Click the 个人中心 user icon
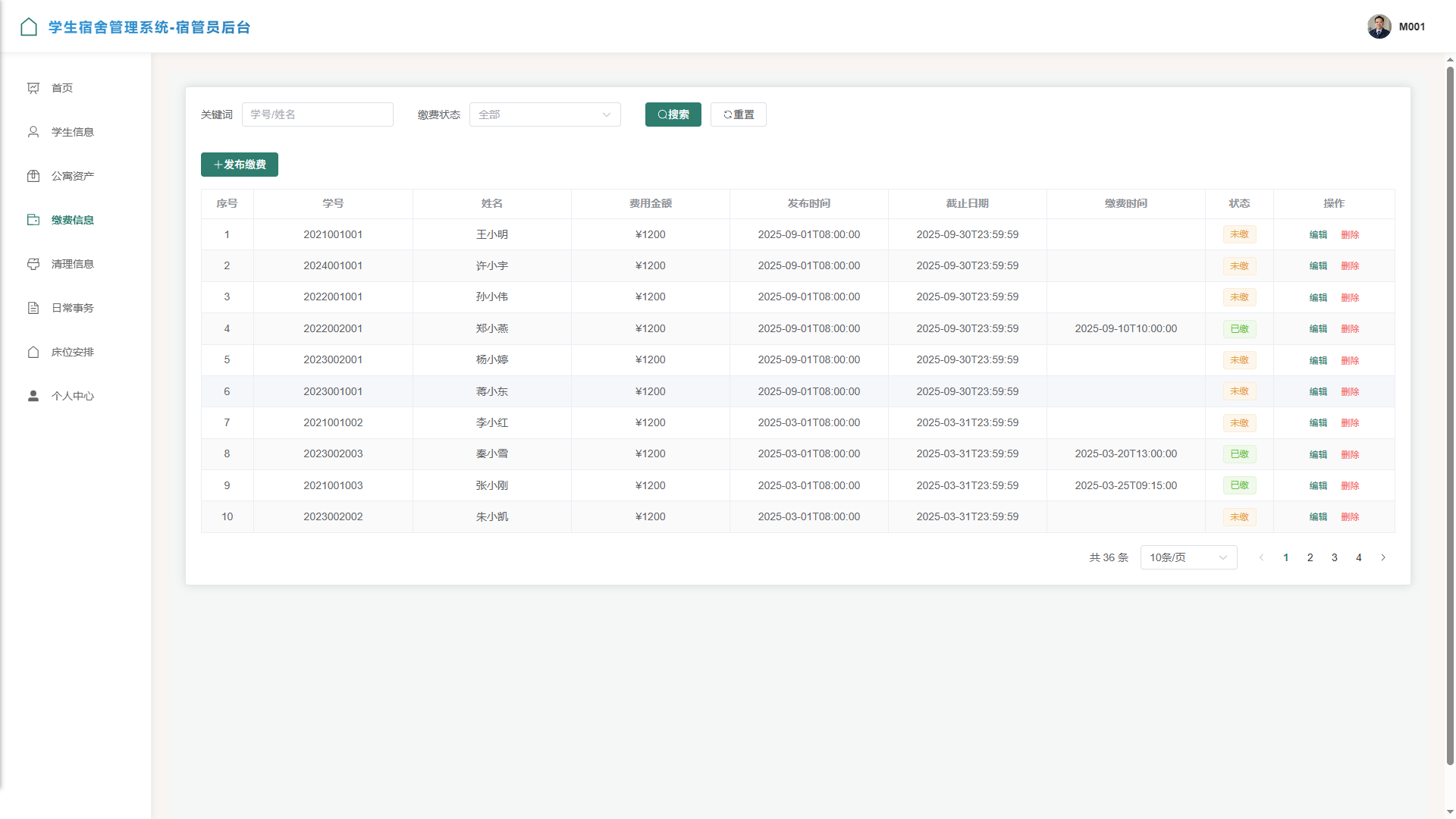 pos(33,396)
